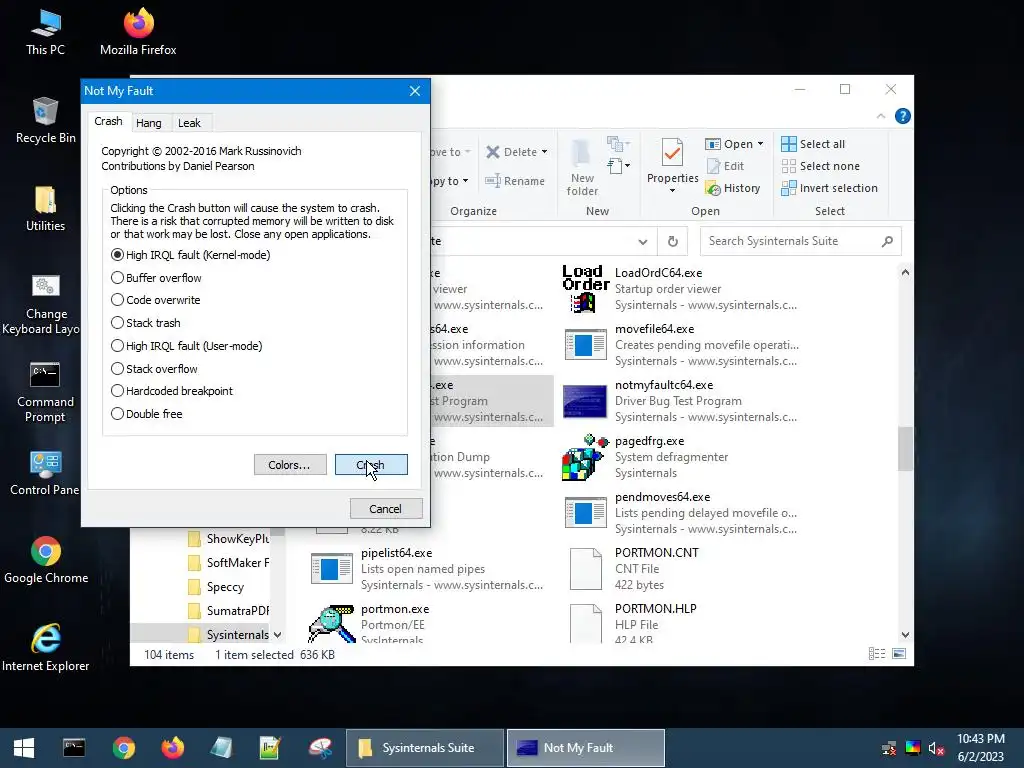Select pendmoves64.exe file
This screenshot has height=768, width=1024.
(682, 513)
